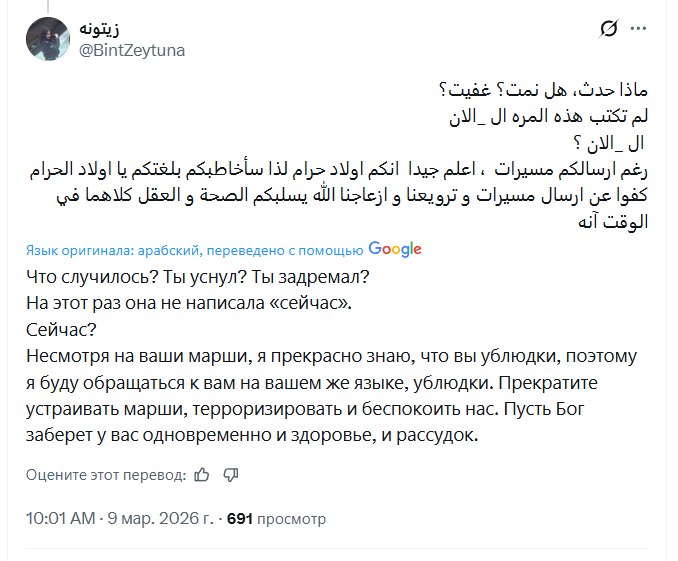Click the 10:01 AM post timestamp
678x561 pixels.
[61, 519]
